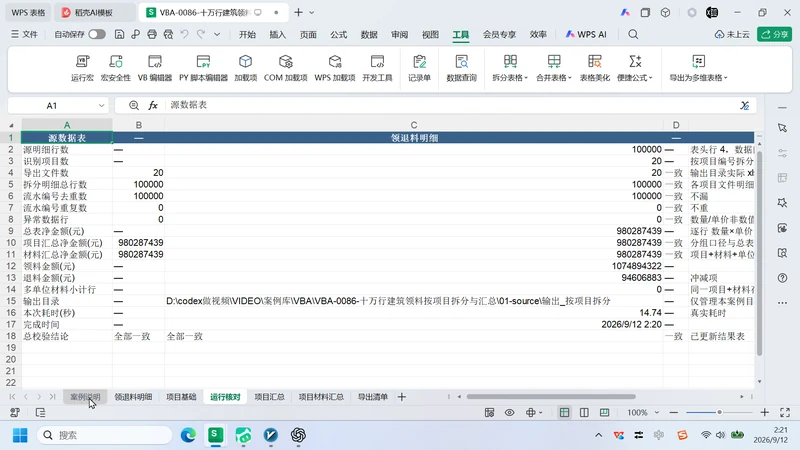
Task: Click the Name Box showing A1
Action: [52, 106]
